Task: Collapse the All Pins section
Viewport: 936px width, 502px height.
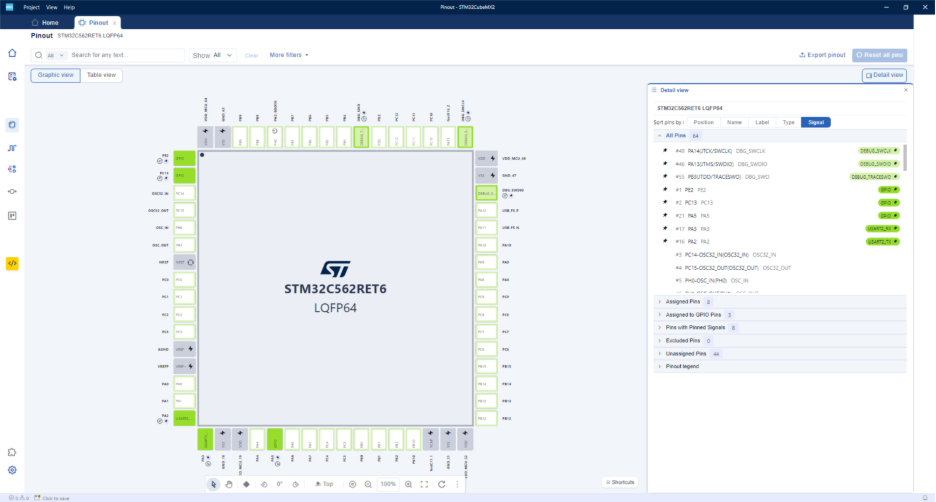Action: click(660, 136)
